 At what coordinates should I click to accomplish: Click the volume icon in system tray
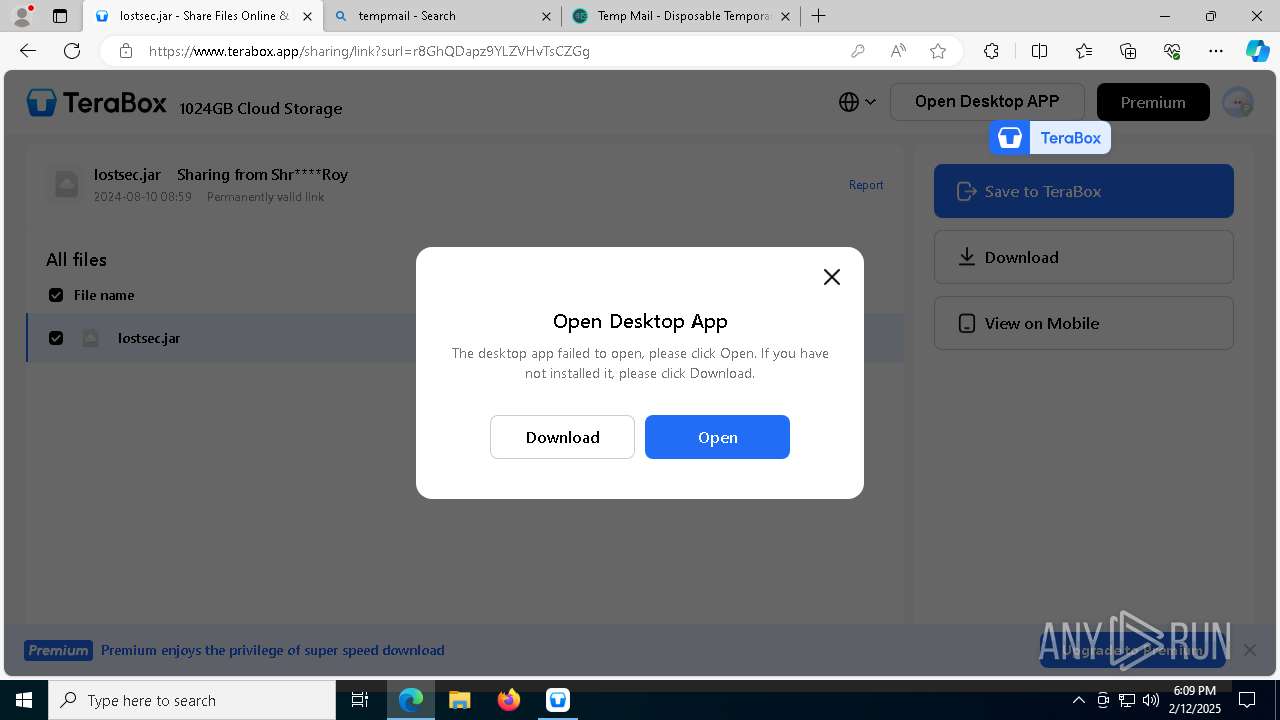(x=1150, y=700)
